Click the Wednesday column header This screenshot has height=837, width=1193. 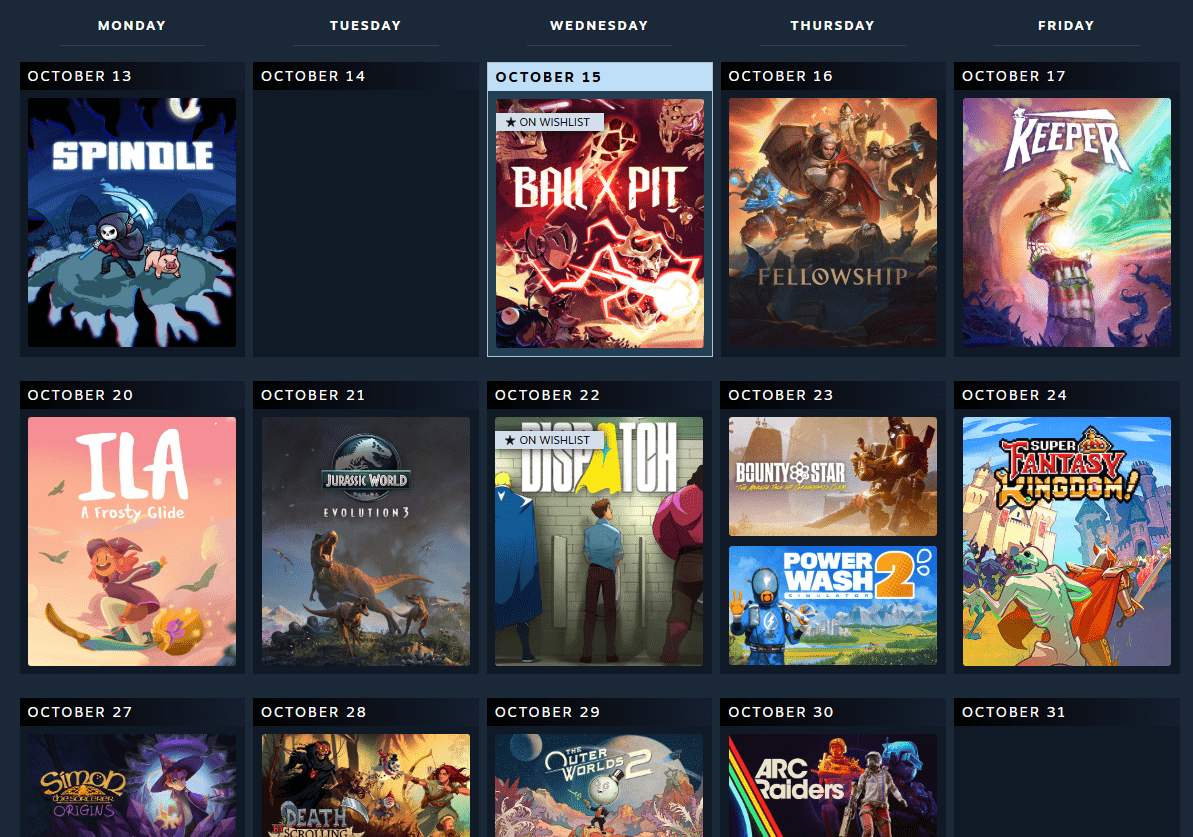599,25
